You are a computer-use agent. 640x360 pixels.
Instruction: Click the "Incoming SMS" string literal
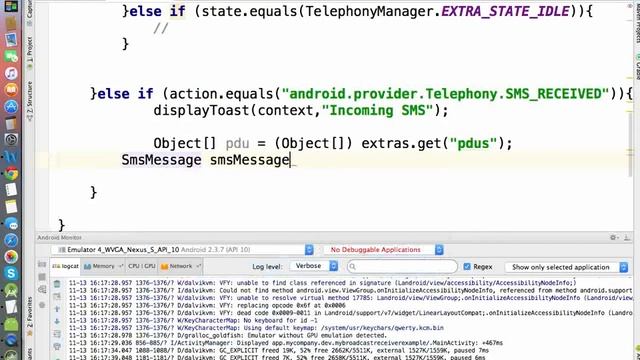(x=377, y=111)
